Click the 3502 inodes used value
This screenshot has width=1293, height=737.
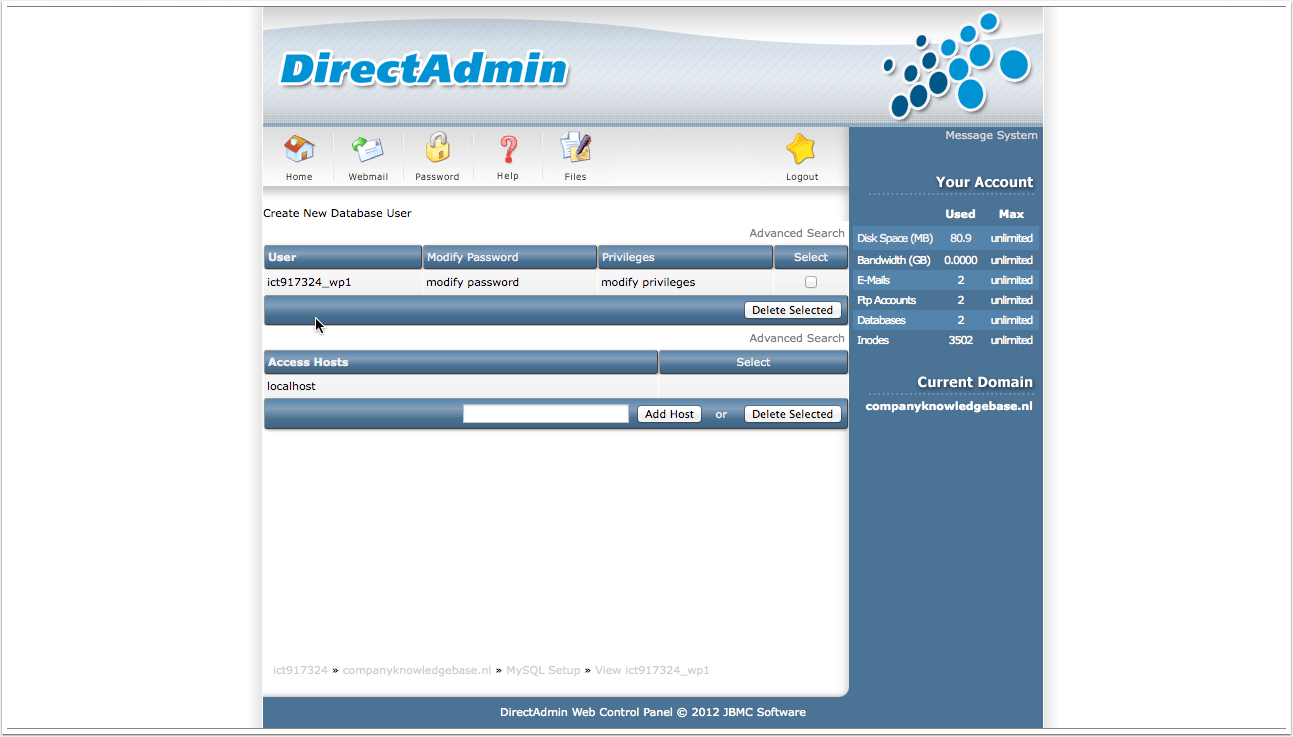pos(961,340)
